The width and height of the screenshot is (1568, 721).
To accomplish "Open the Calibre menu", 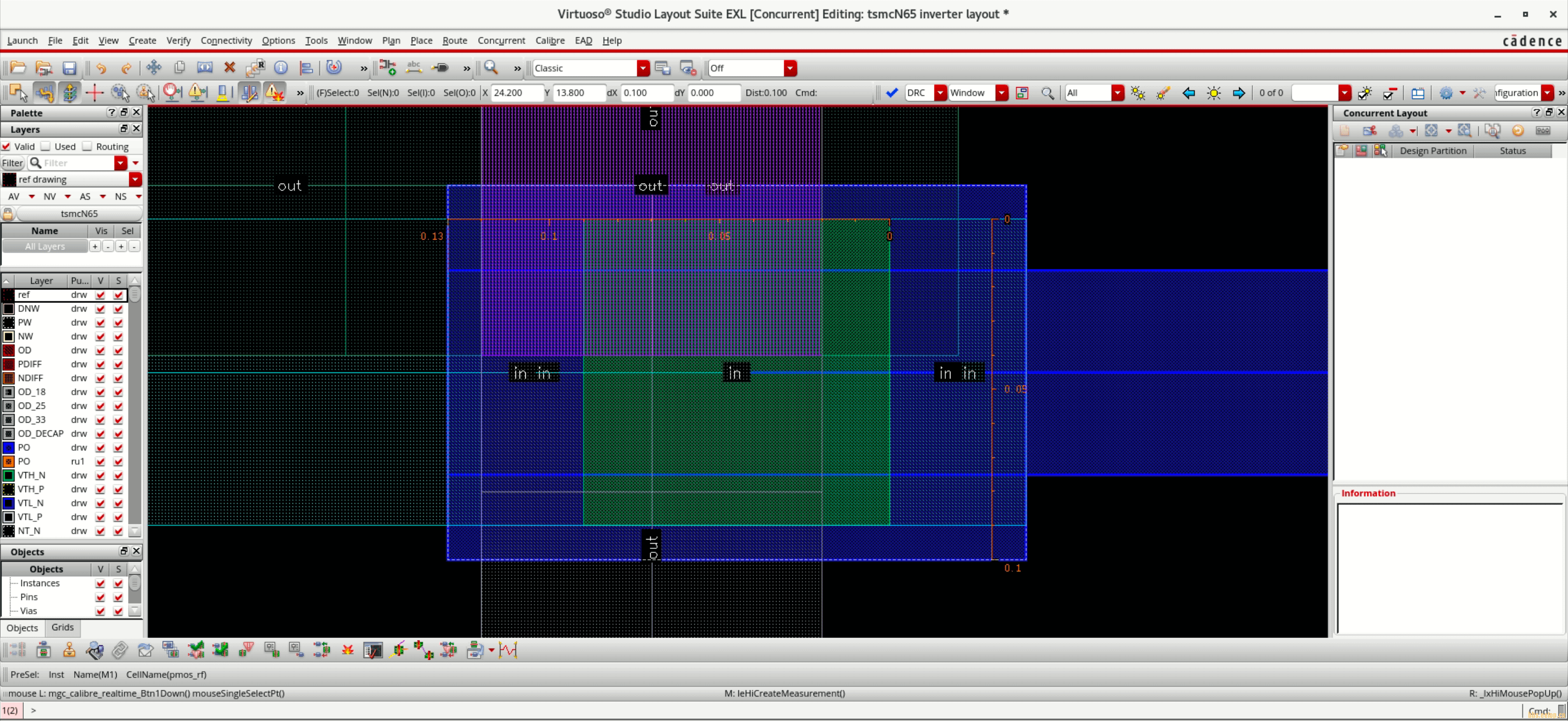I will coord(550,40).
